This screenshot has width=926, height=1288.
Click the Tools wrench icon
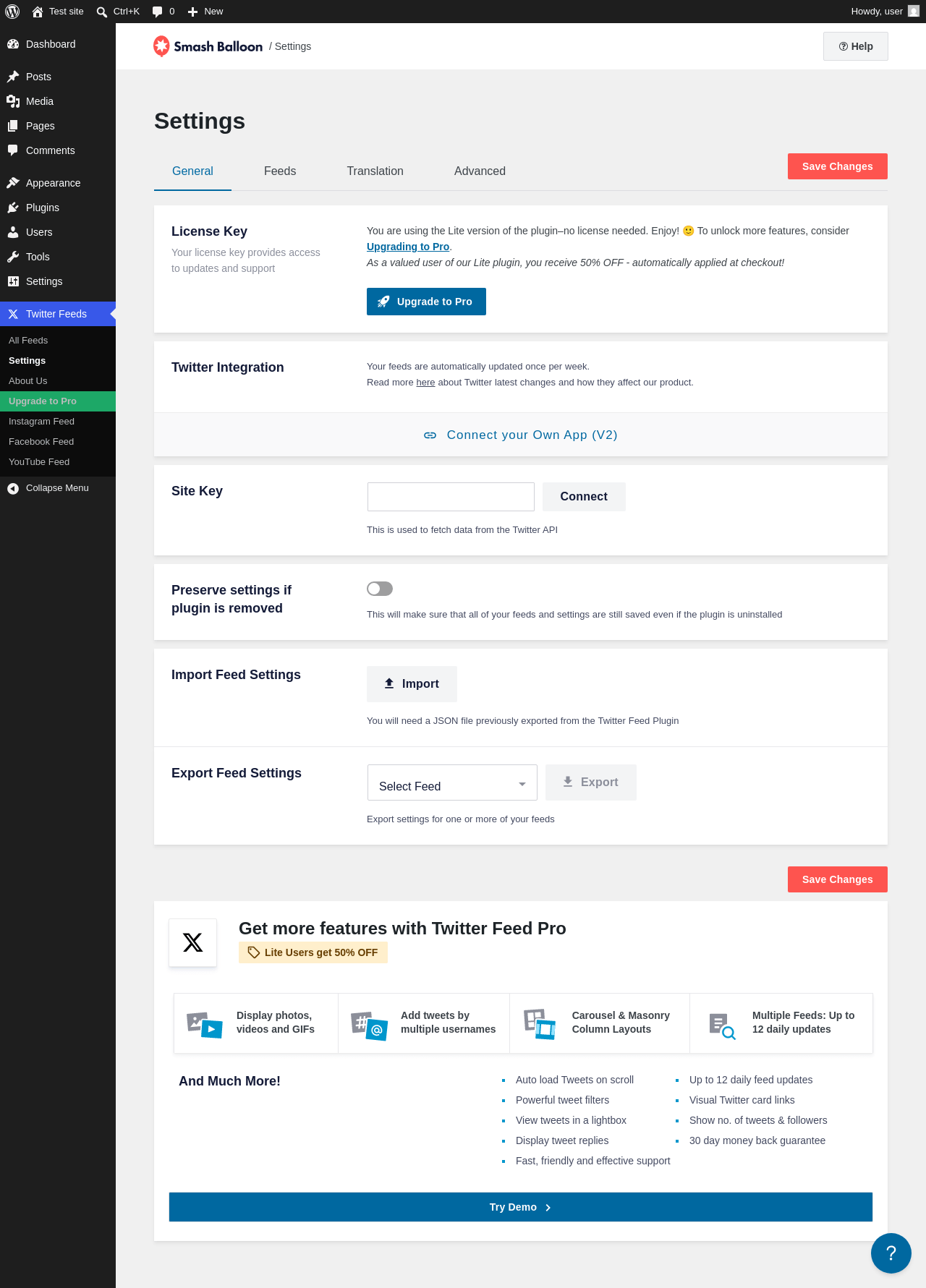point(13,257)
